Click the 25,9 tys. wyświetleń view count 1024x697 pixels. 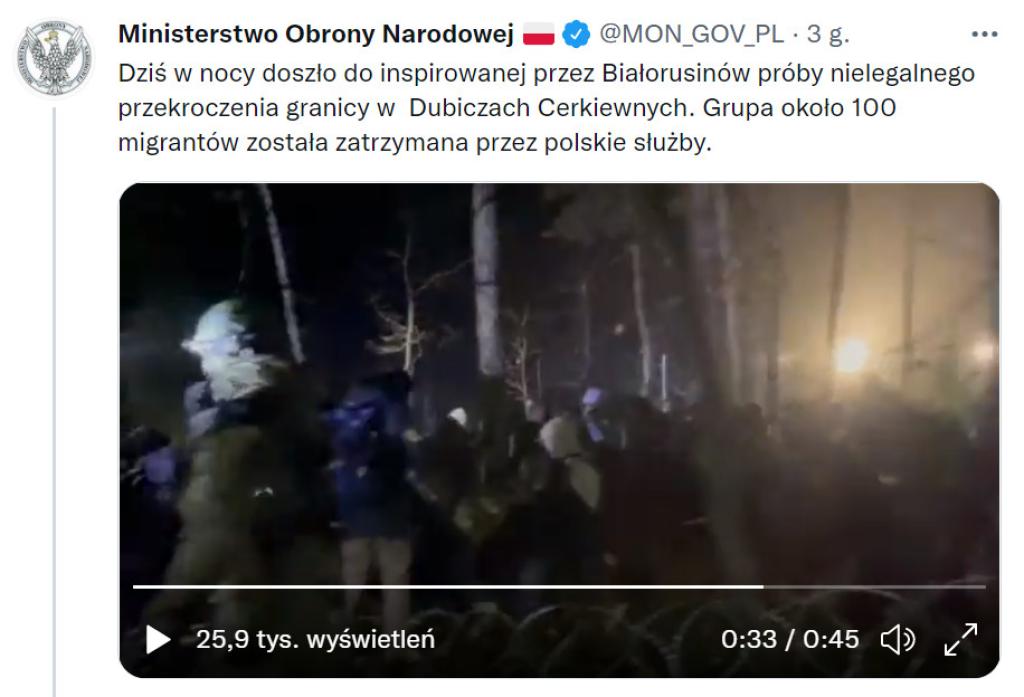click(315, 639)
